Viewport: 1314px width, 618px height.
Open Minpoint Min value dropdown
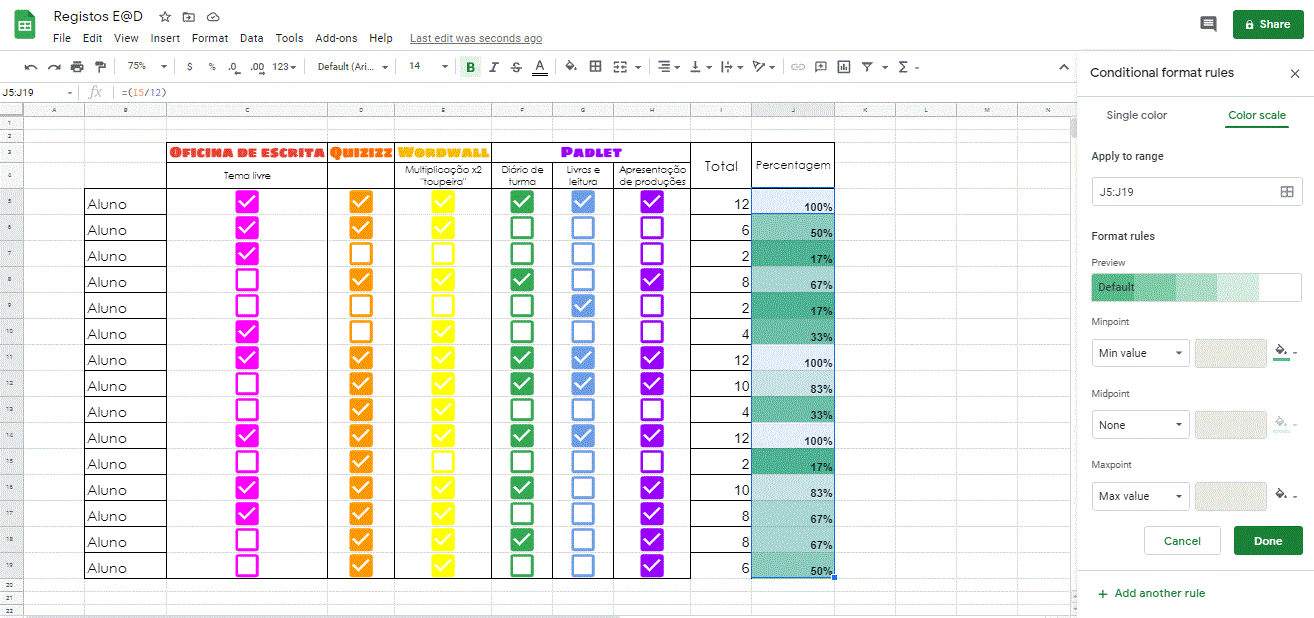pyautogui.click(x=1140, y=353)
